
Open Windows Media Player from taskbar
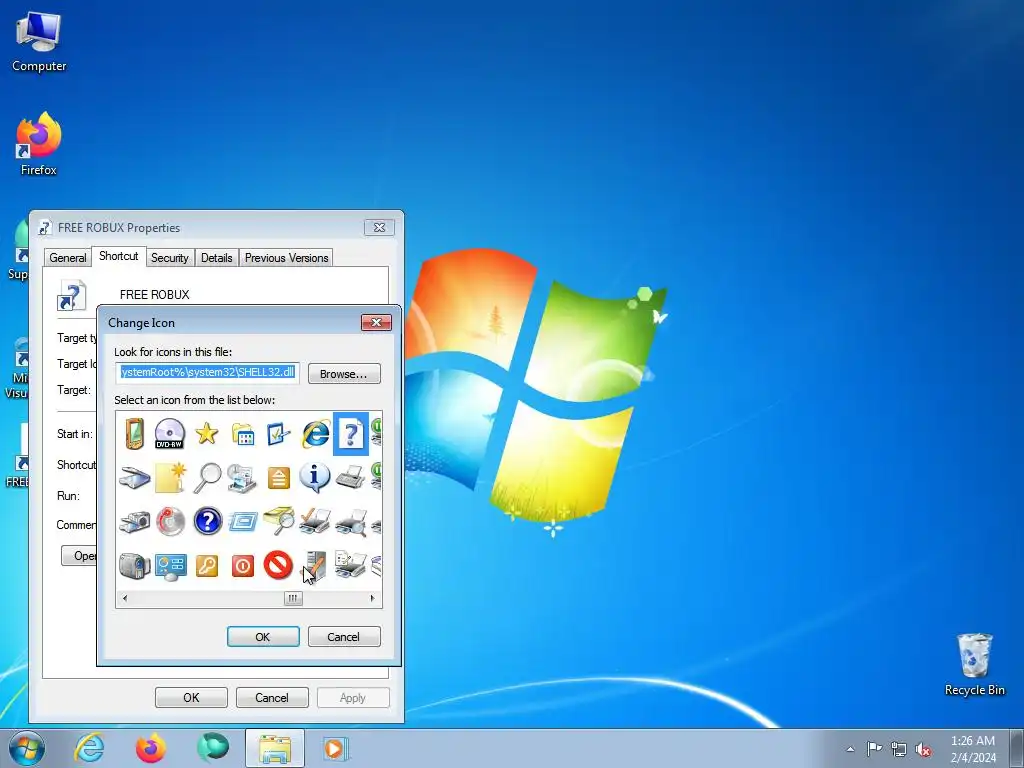[x=336, y=748]
